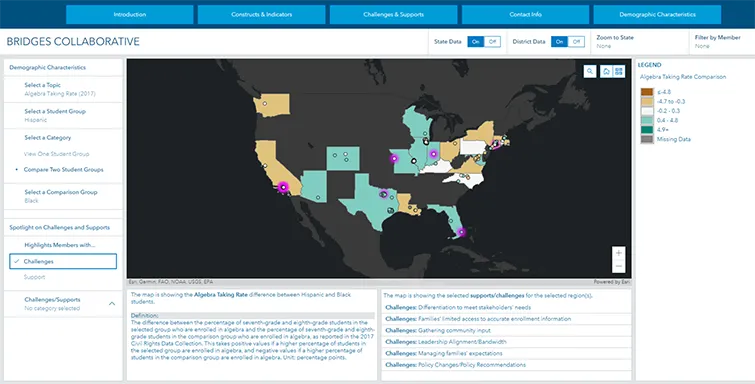Image resolution: width=755 pixels, height=384 pixels.
Task: Open the map search tool
Action: (590, 71)
